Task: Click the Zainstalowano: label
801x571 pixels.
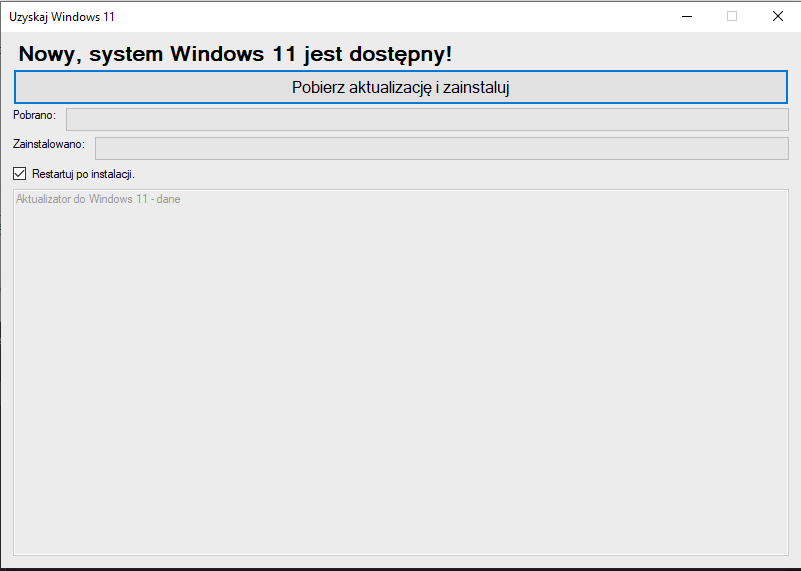Action: tap(49, 144)
